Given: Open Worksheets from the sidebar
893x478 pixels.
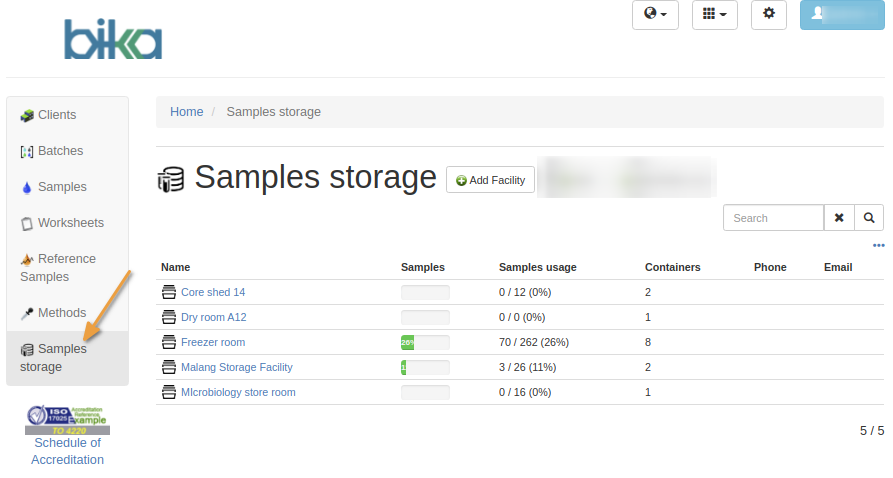Looking at the screenshot, I should coord(70,223).
